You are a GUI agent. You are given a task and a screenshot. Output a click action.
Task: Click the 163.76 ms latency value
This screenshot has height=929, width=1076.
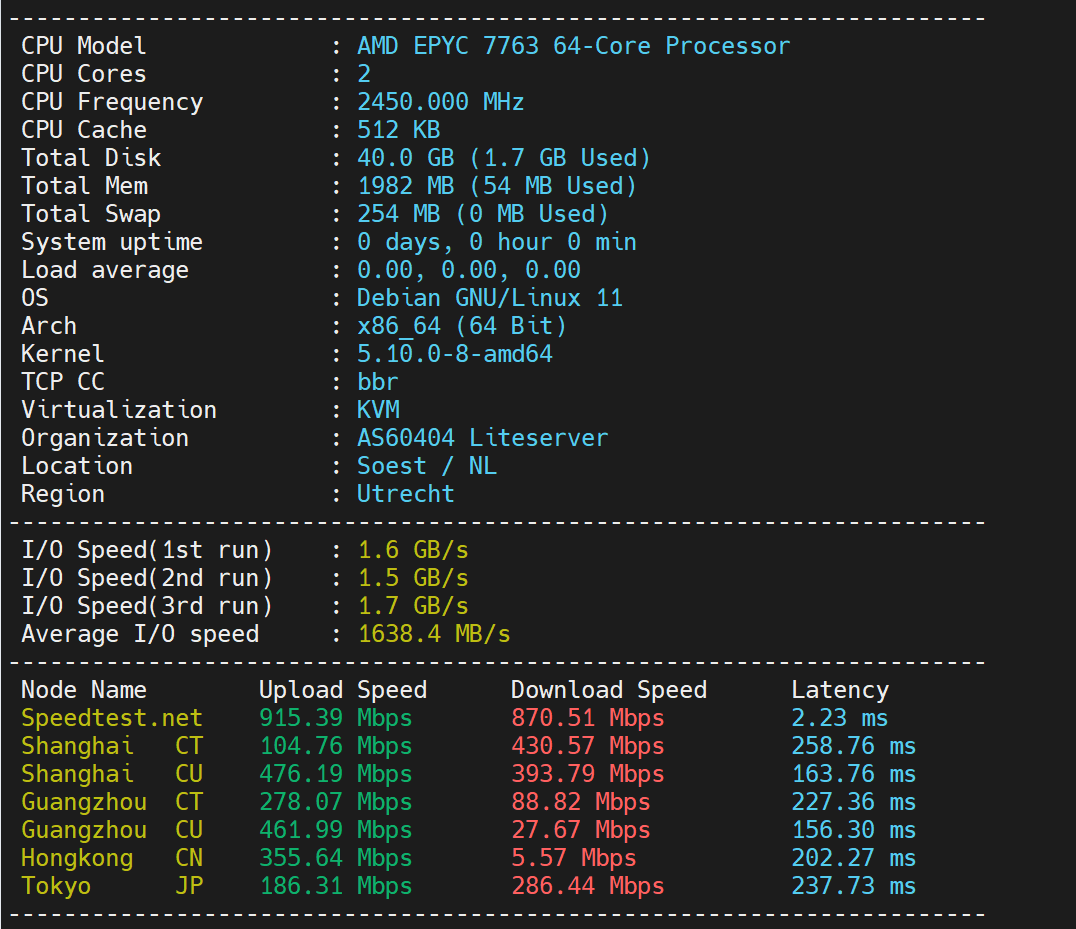pos(854,775)
